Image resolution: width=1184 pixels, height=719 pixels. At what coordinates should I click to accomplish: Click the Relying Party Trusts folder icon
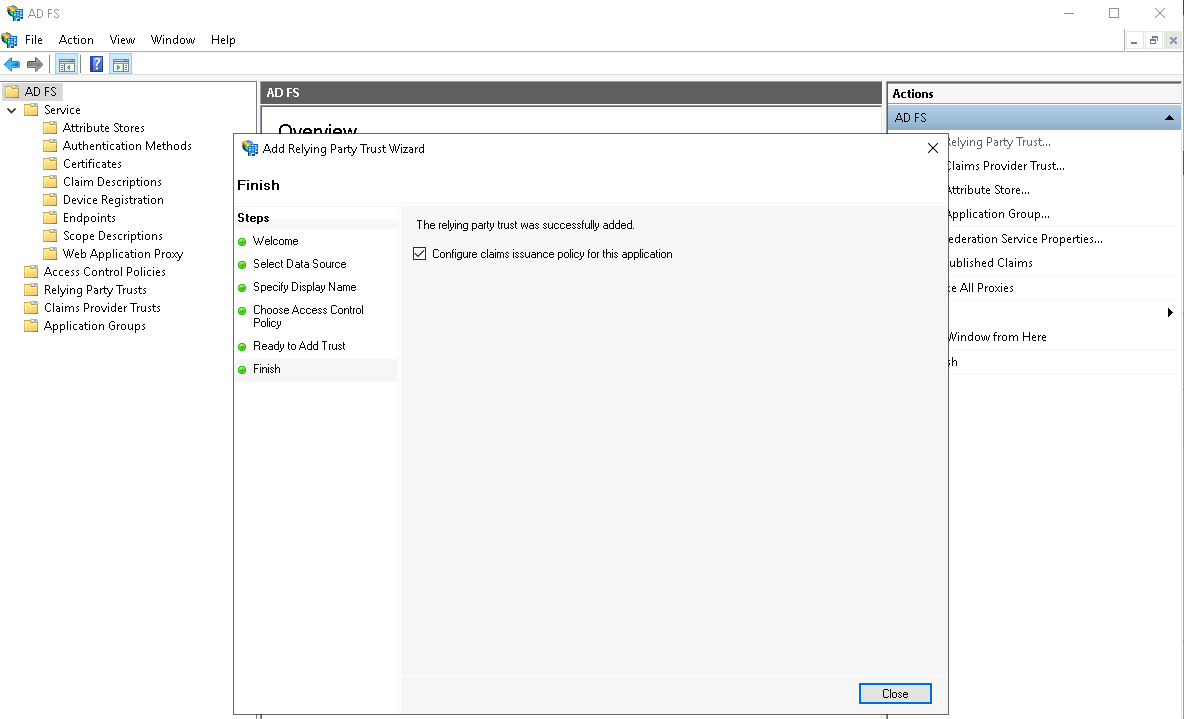(x=31, y=290)
